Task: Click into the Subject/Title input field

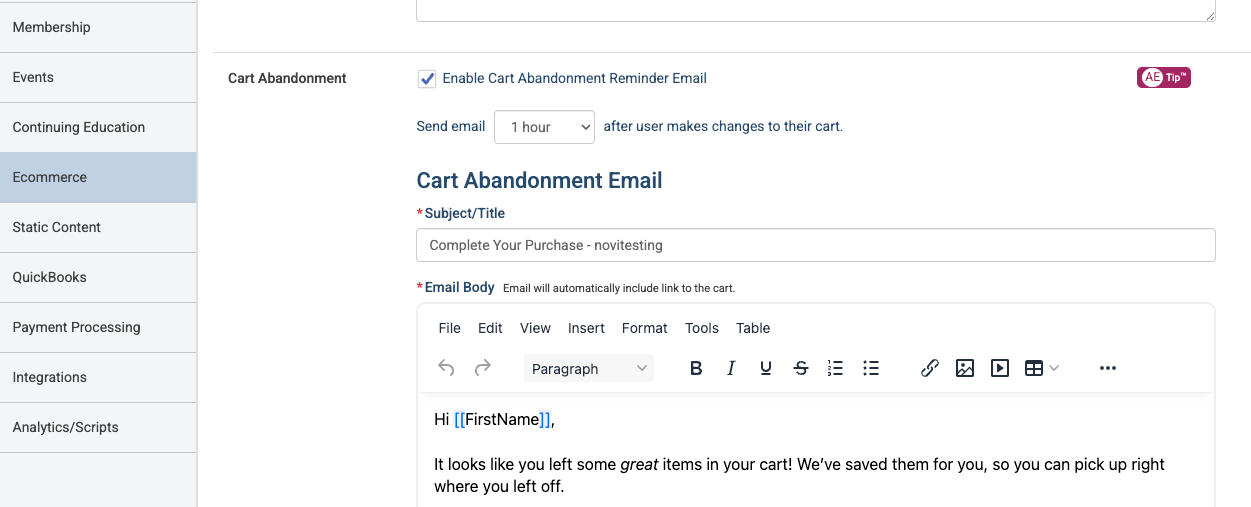Action: point(816,245)
